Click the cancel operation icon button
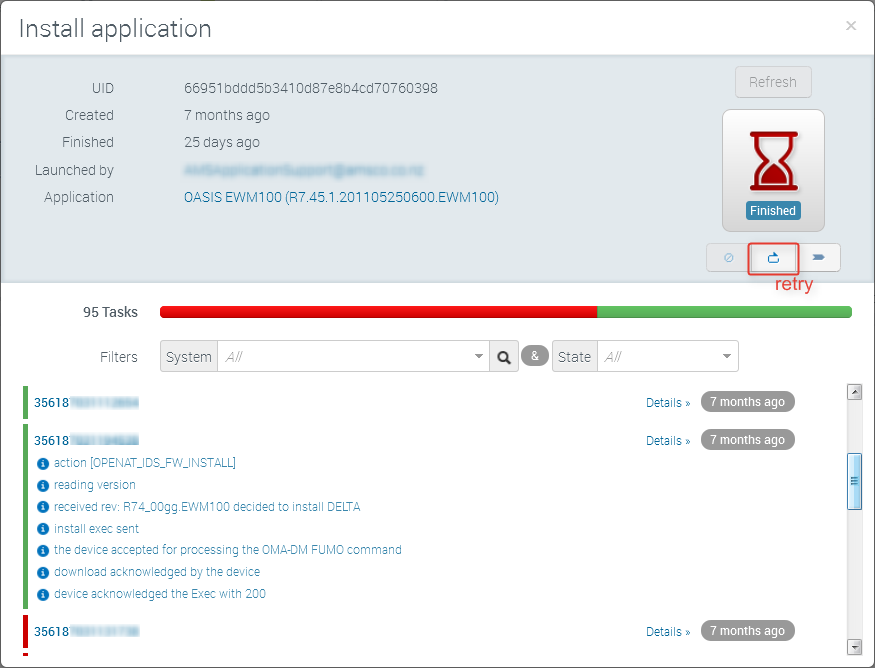This screenshot has height=668, width=875. coord(728,258)
